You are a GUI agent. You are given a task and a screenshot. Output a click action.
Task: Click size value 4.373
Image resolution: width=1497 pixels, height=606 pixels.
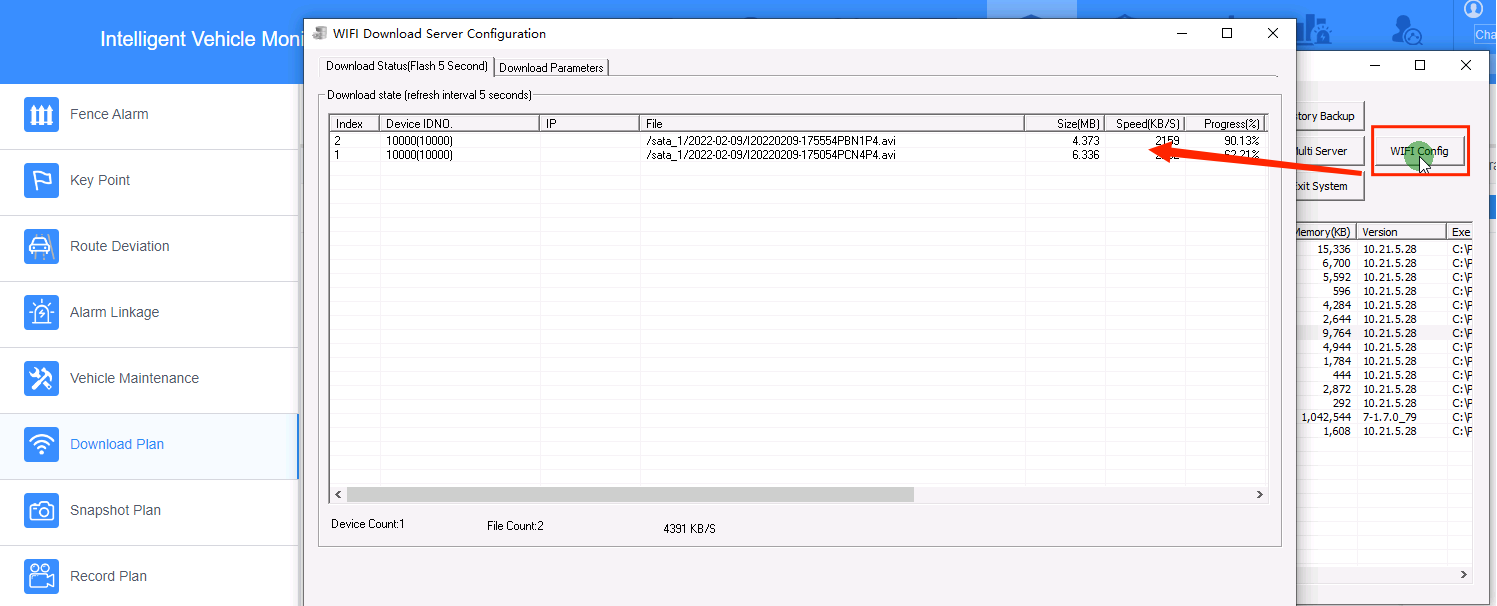click(x=1085, y=141)
